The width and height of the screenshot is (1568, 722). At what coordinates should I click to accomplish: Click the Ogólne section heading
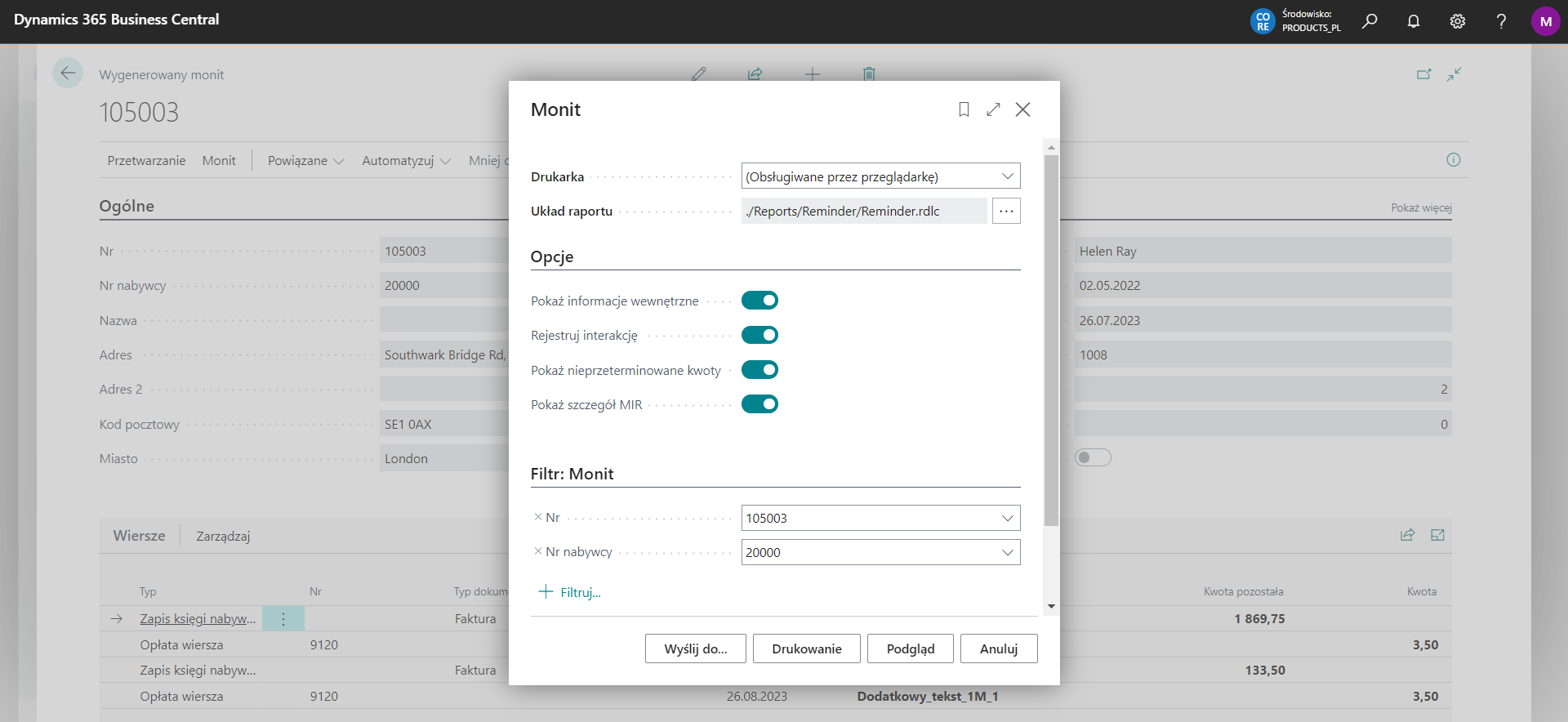pyautogui.click(x=127, y=206)
